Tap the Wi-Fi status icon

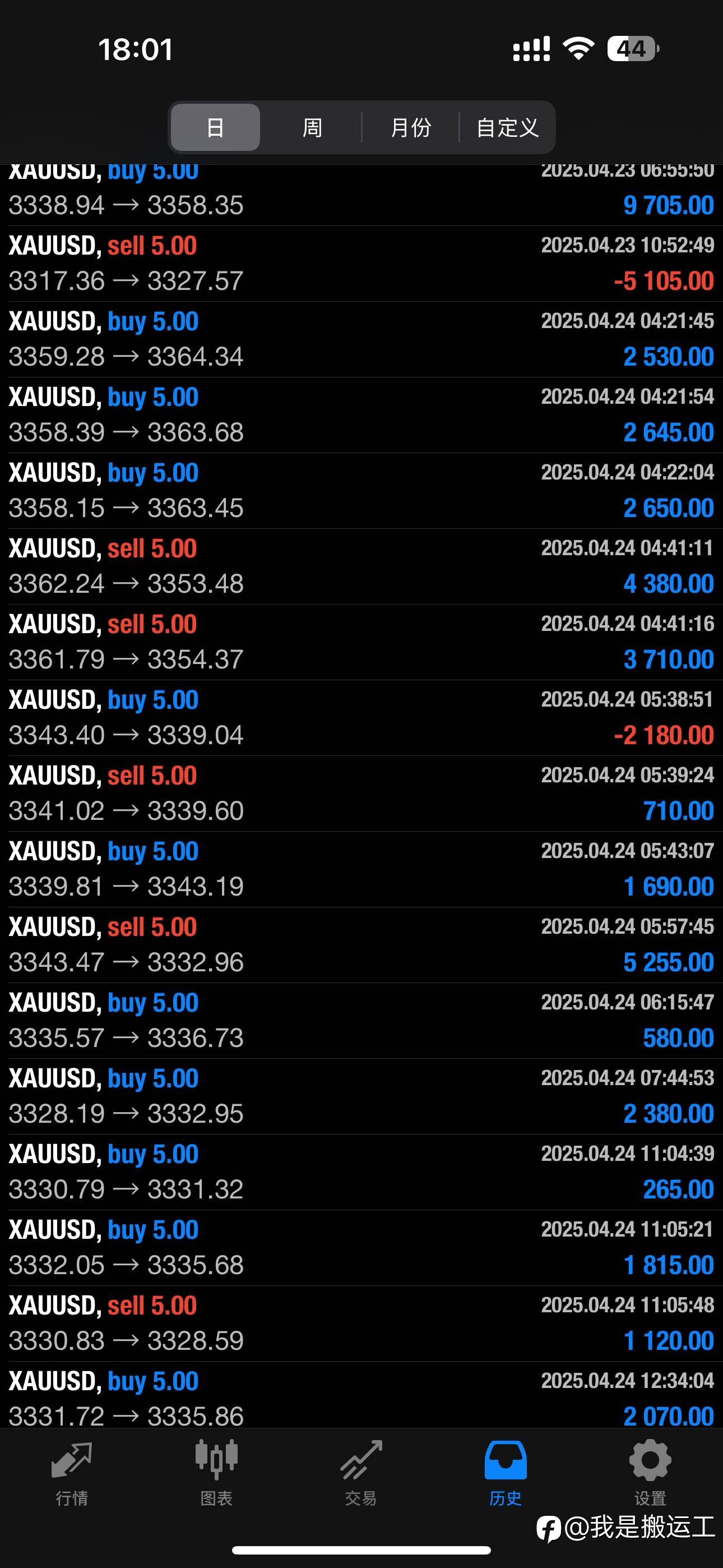point(579,48)
